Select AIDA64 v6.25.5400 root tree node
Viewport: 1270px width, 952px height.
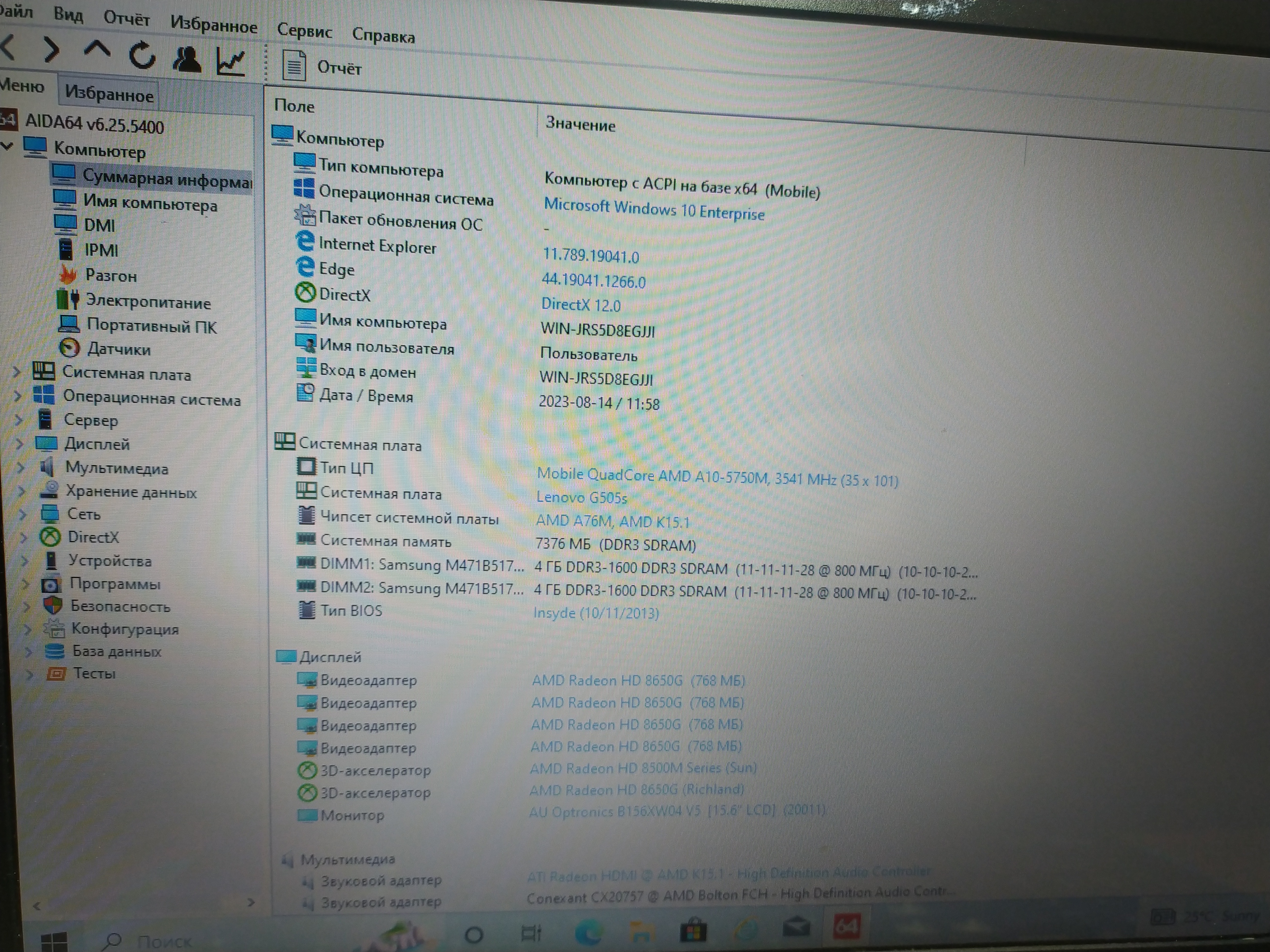[94, 124]
